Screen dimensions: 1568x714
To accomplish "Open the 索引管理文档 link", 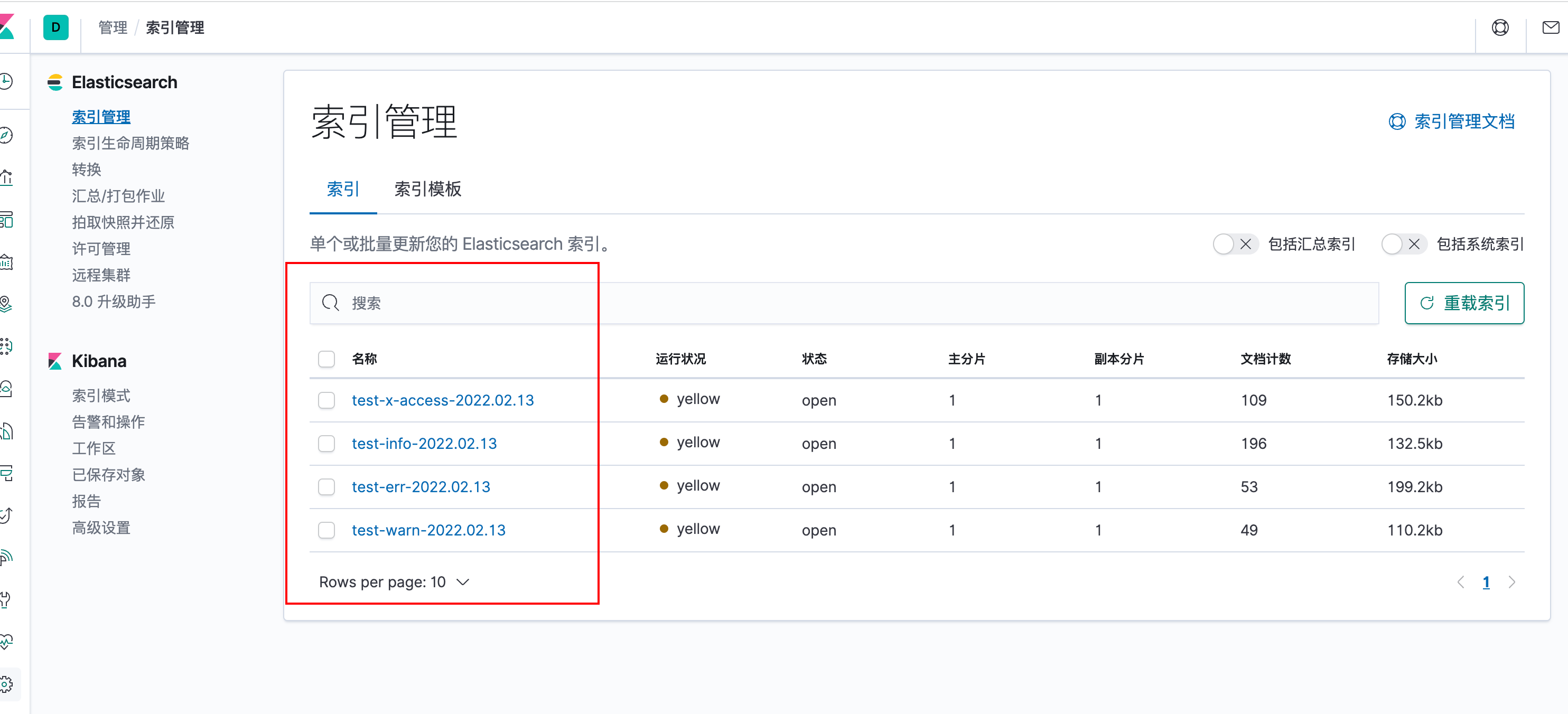I will pyautogui.click(x=1452, y=121).
